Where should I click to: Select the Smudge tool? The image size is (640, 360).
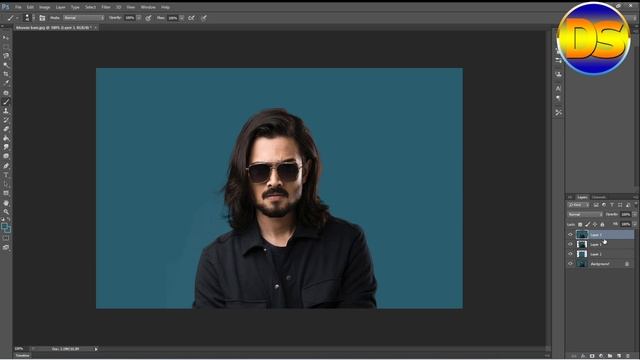pyautogui.click(x=6, y=147)
